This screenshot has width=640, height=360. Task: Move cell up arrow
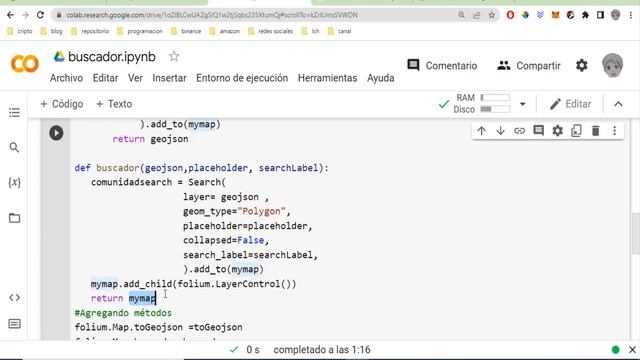[x=482, y=131]
